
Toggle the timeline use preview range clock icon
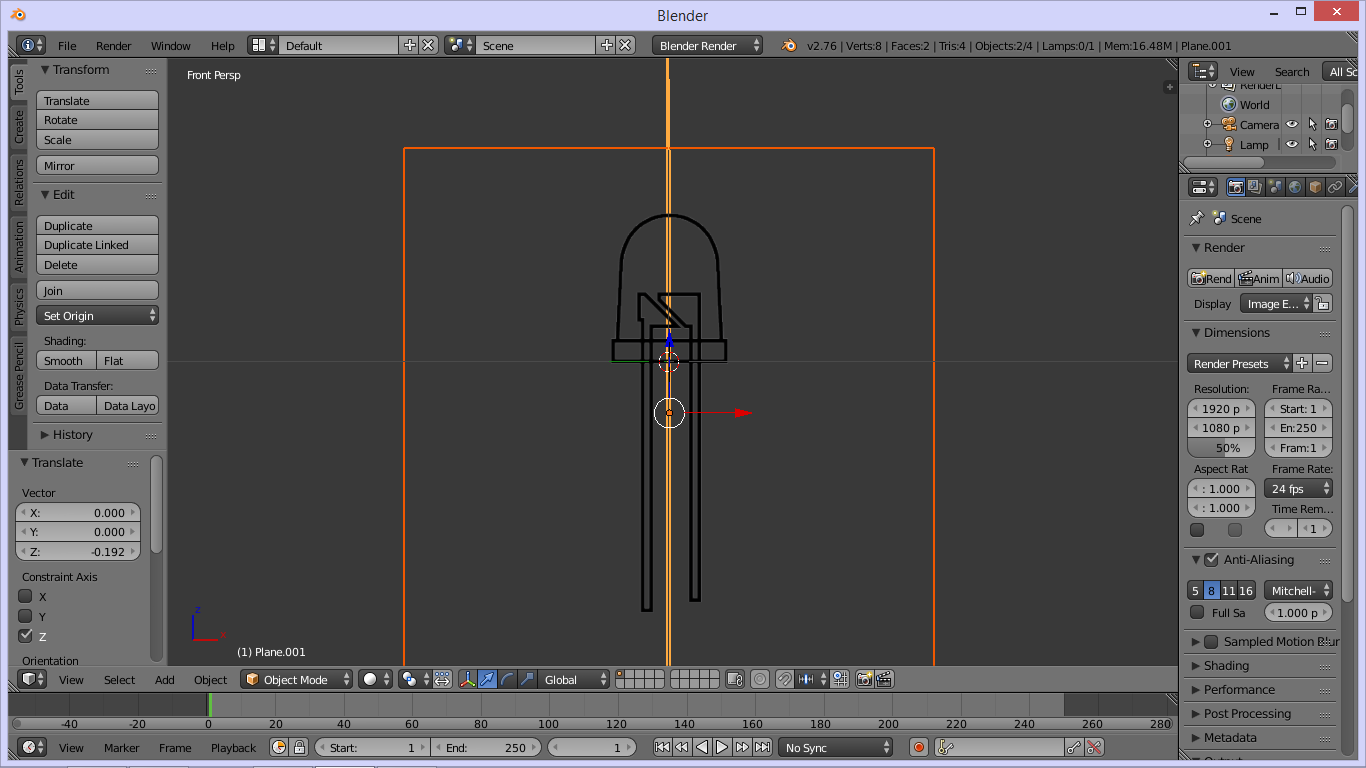[x=278, y=747]
